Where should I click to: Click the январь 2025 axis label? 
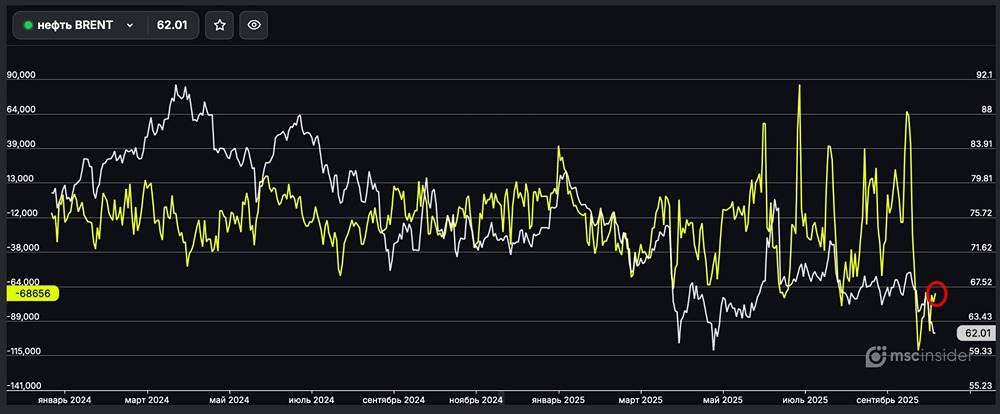[x=558, y=401]
